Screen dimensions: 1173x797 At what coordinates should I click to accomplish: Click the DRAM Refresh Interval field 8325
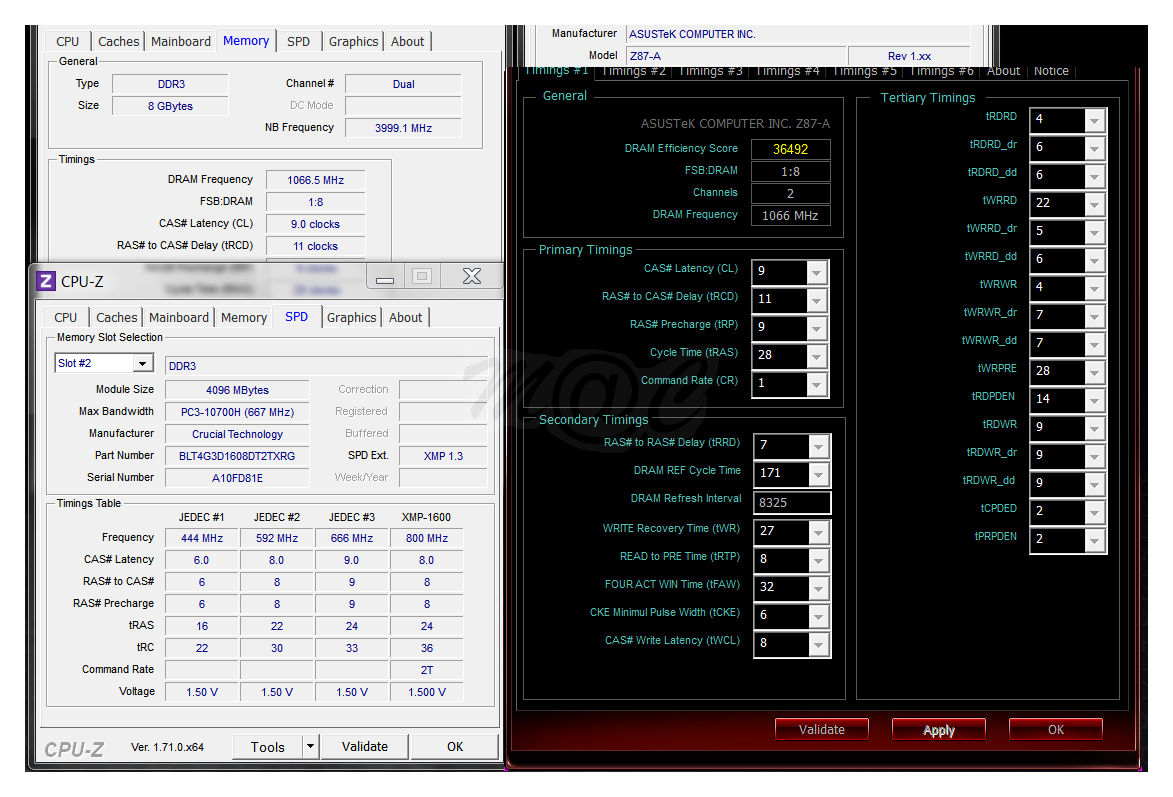[x=791, y=503]
